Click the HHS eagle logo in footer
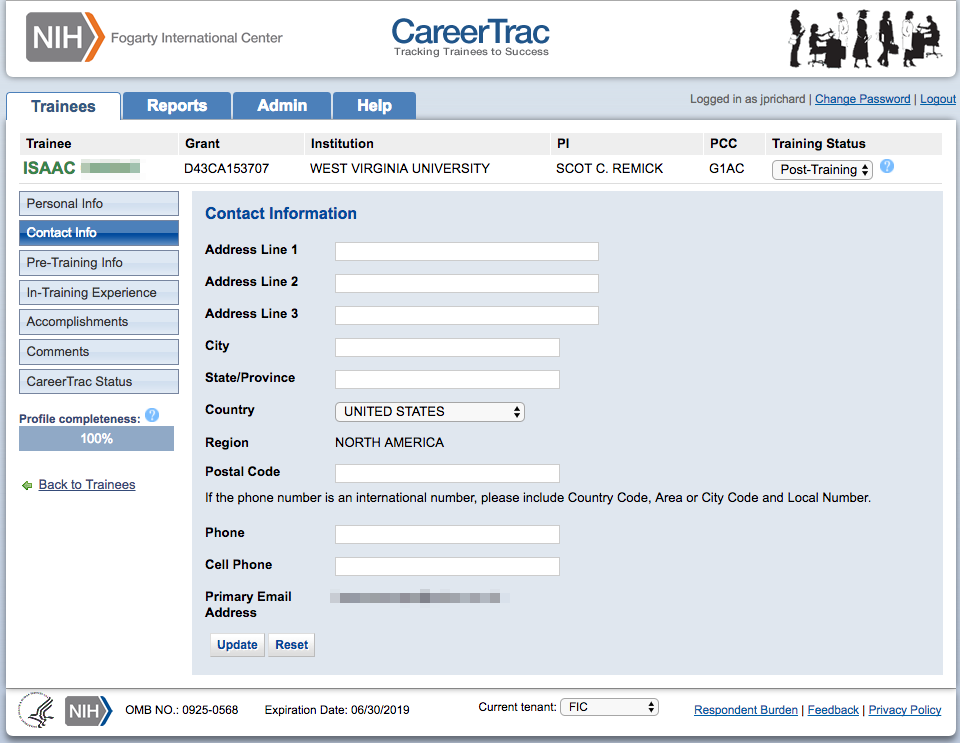Screen dimensions: 960x743 tap(36, 710)
